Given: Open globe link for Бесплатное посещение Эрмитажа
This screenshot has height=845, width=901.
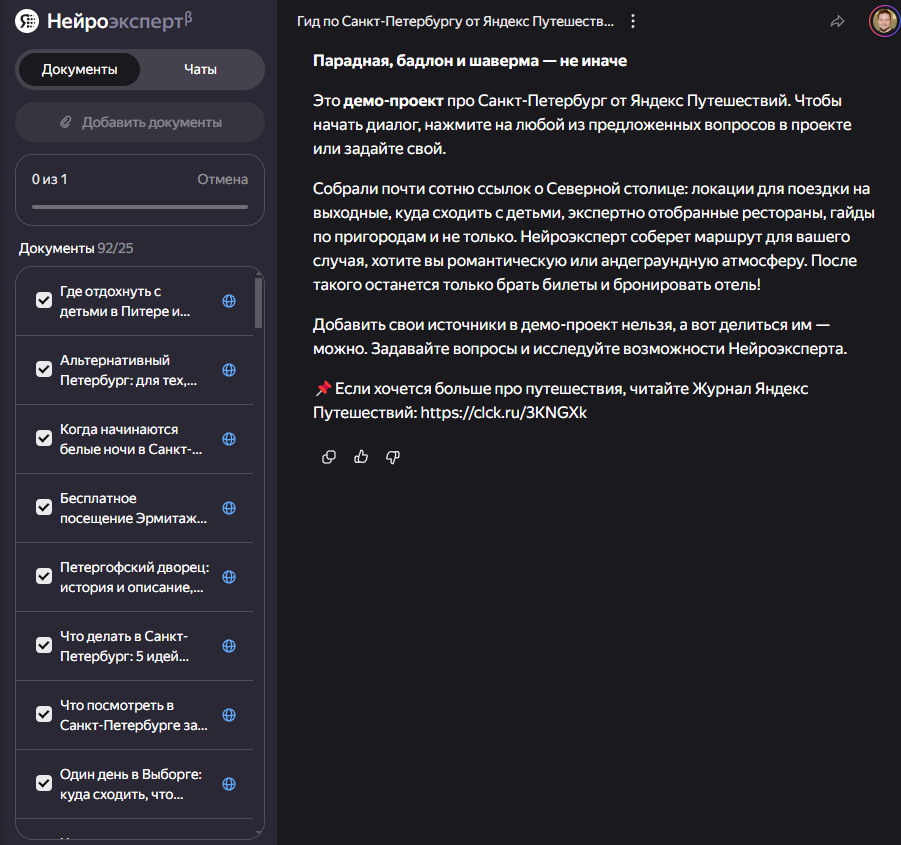Looking at the screenshot, I should click(229, 508).
